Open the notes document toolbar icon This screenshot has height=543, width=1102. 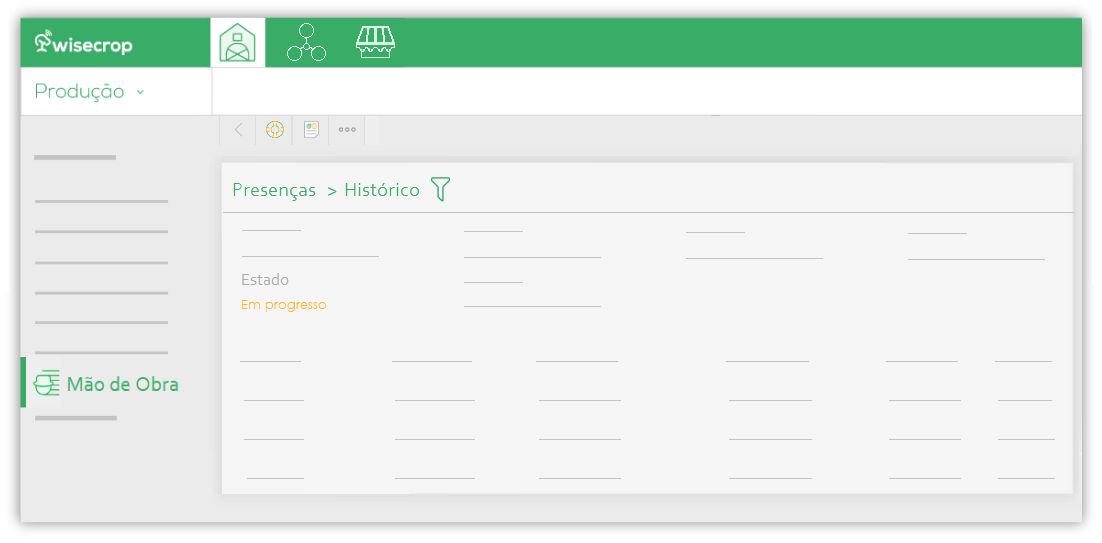click(x=311, y=130)
